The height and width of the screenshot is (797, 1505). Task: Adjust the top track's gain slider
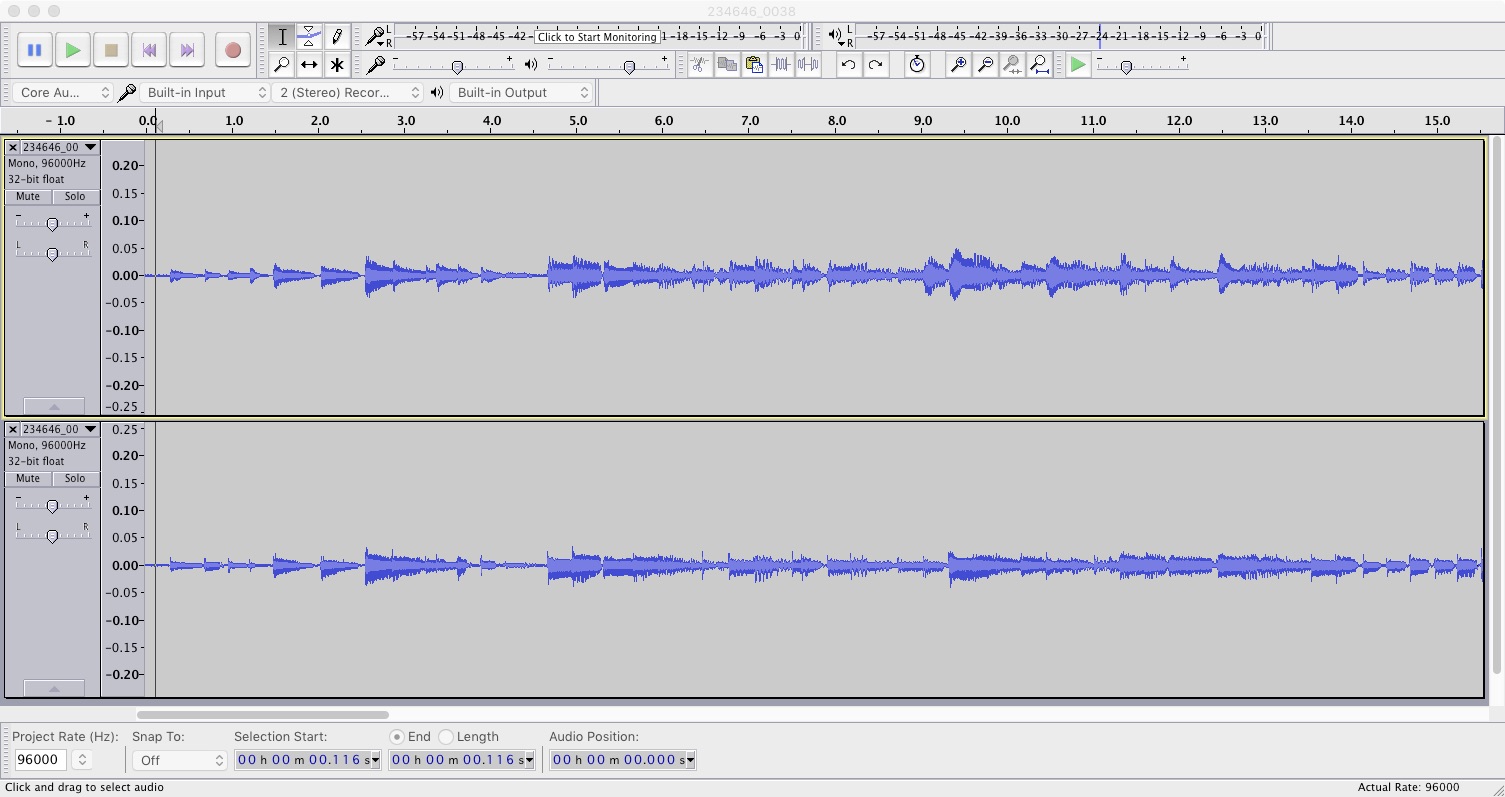click(52, 222)
